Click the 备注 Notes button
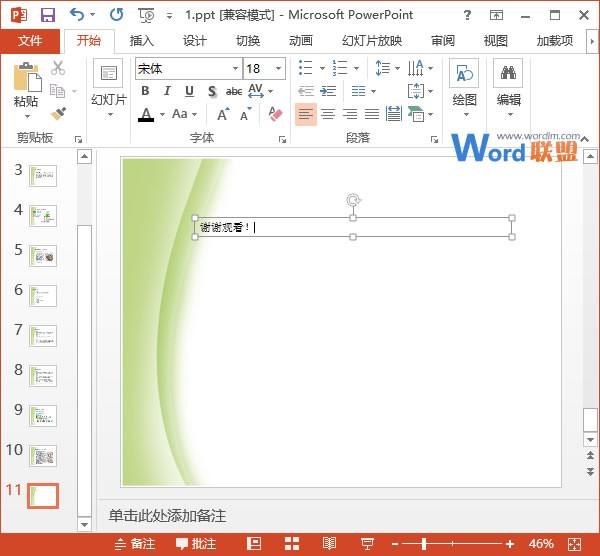 pos(135,544)
